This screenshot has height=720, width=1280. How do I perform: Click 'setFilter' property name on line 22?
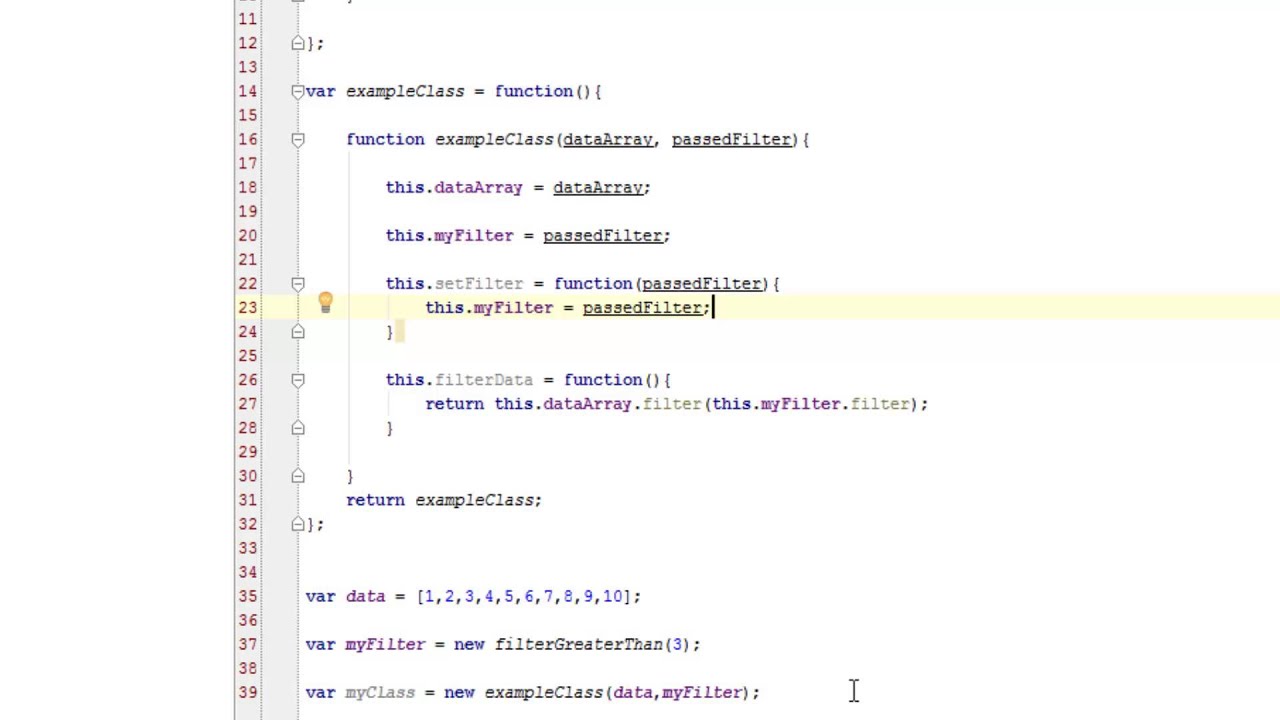coord(478,283)
